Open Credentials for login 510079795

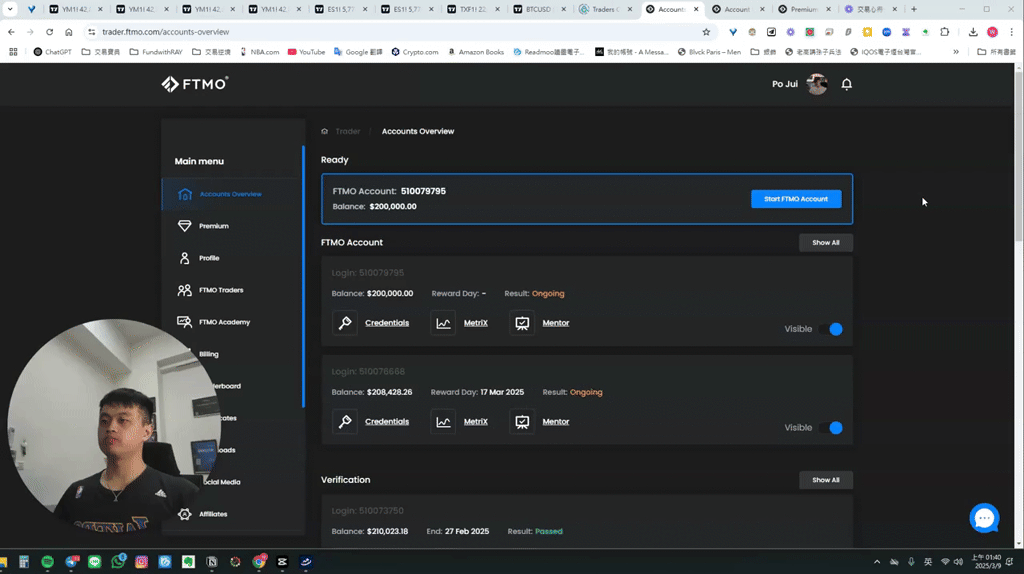(x=387, y=323)
